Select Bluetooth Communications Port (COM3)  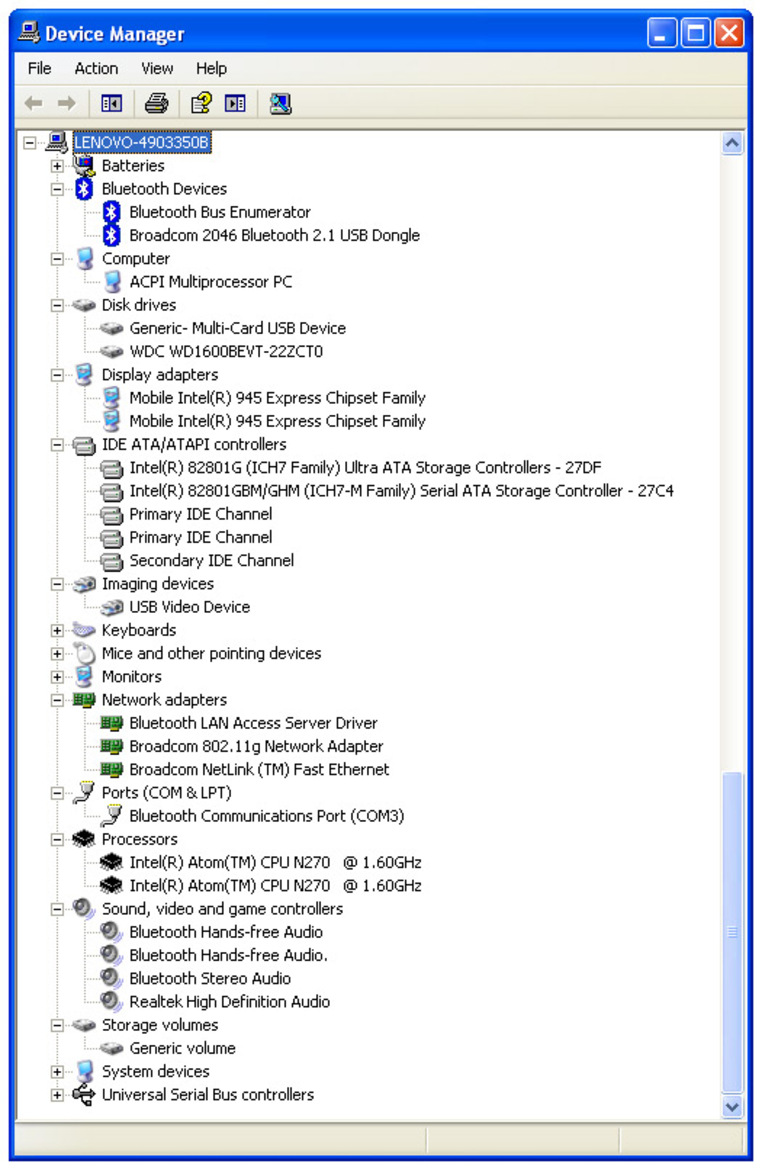(x=266, y=816)
